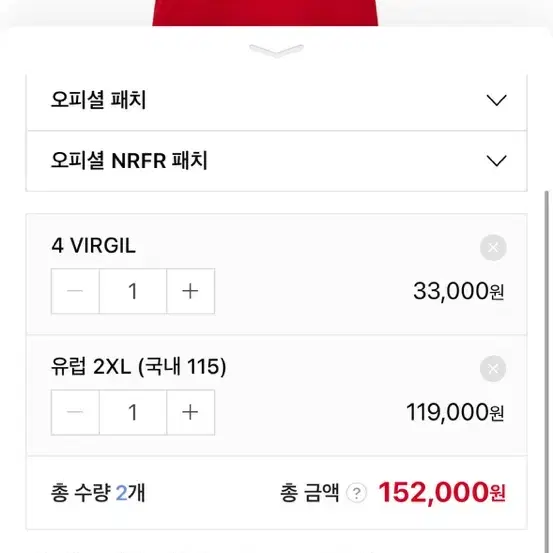Click the 119,000원 price of 유럽 2XL
The image size is (553, 553).
tap(455, 412)
